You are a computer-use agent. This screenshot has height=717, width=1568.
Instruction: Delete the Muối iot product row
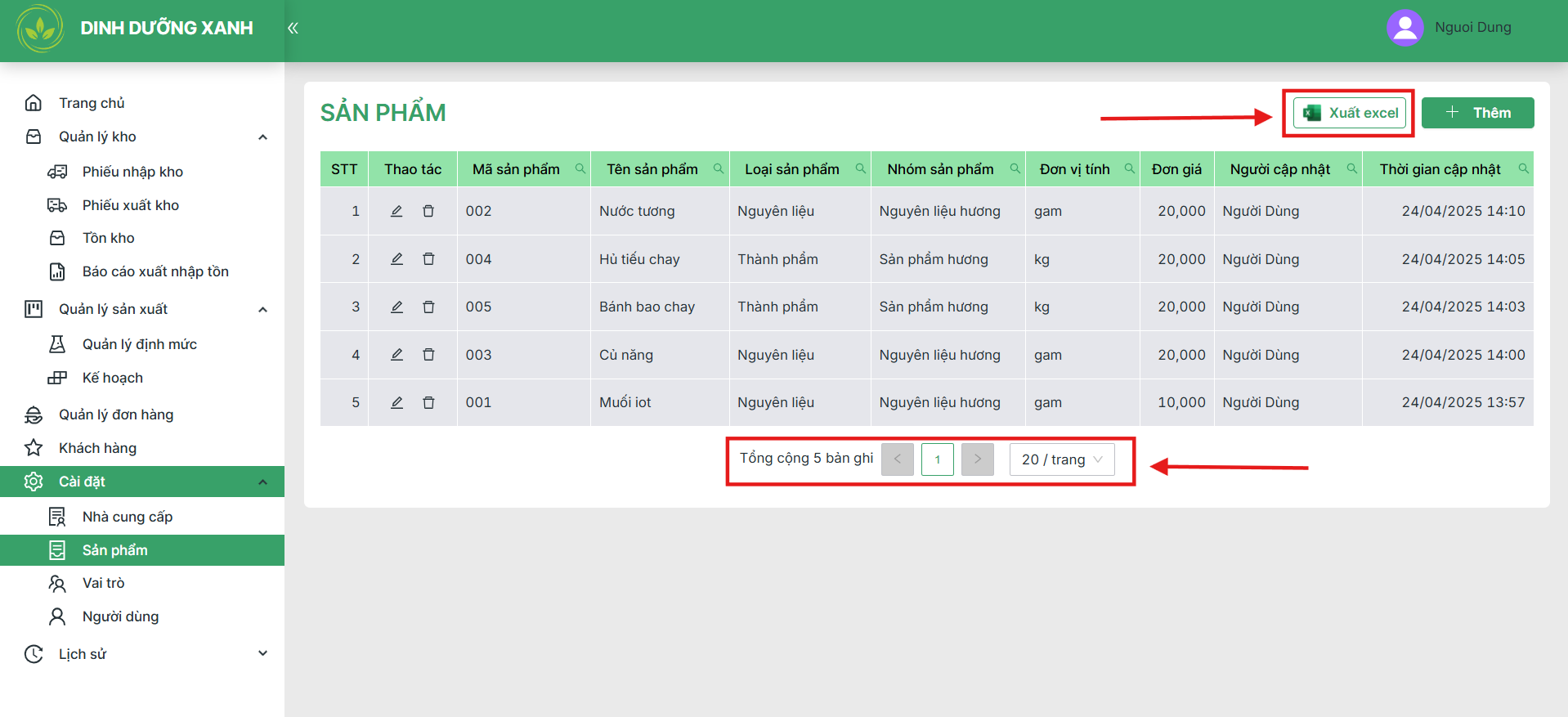(x=428, y=402)
